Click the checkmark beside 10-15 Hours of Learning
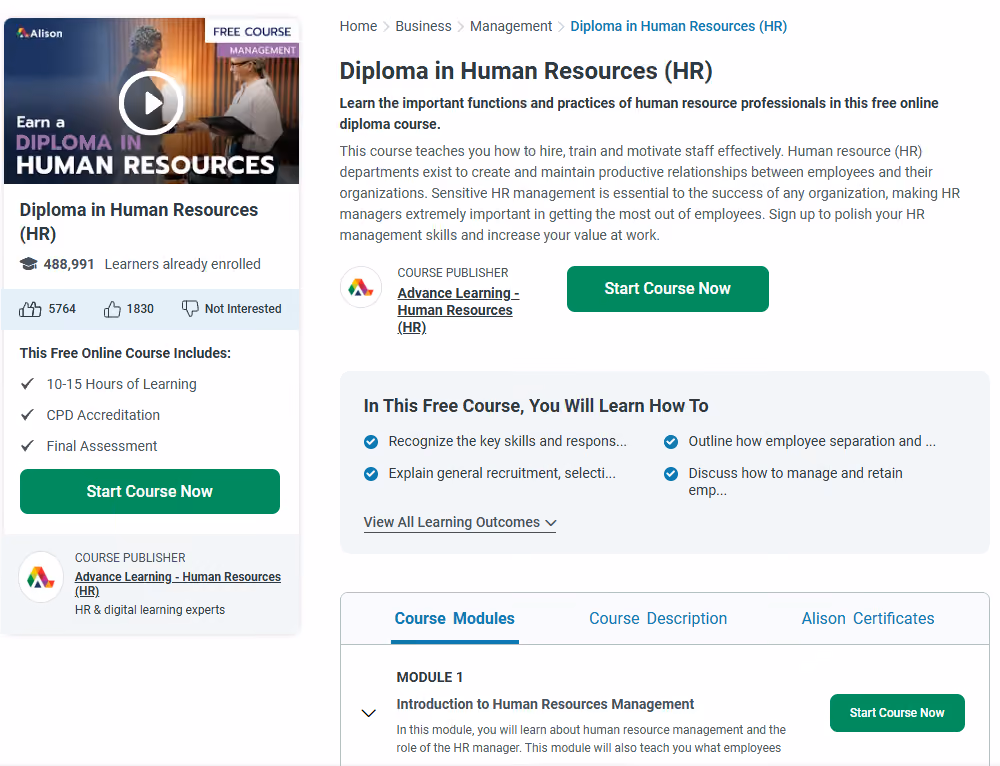This screenshot has width=1000, height=766. (27, 384)
